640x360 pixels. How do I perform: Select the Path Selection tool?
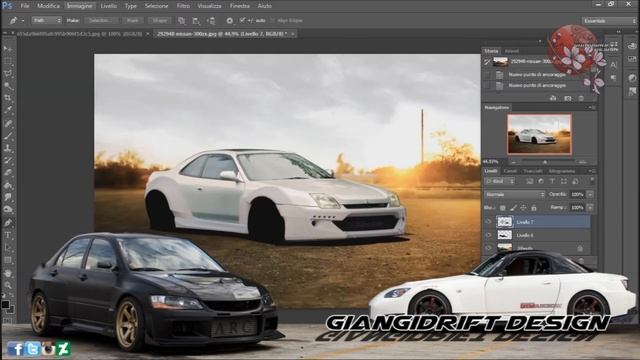point(8,248)
